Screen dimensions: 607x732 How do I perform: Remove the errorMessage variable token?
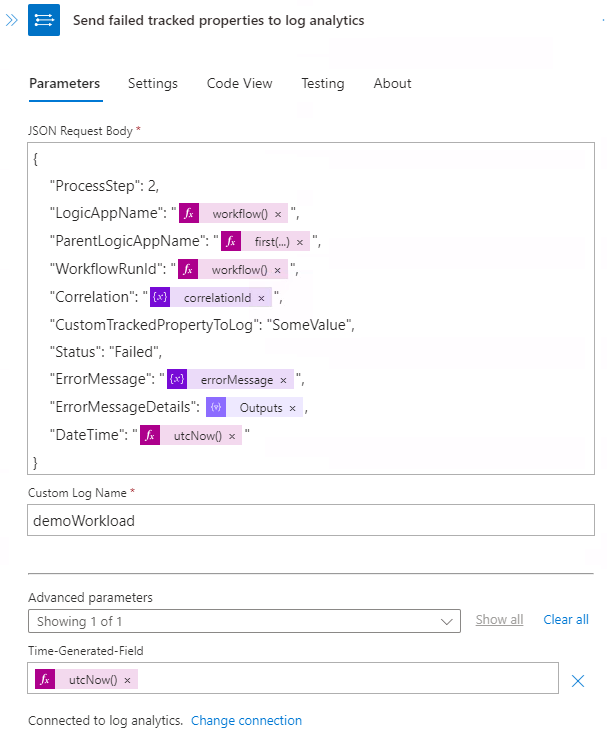click(284, 380)
